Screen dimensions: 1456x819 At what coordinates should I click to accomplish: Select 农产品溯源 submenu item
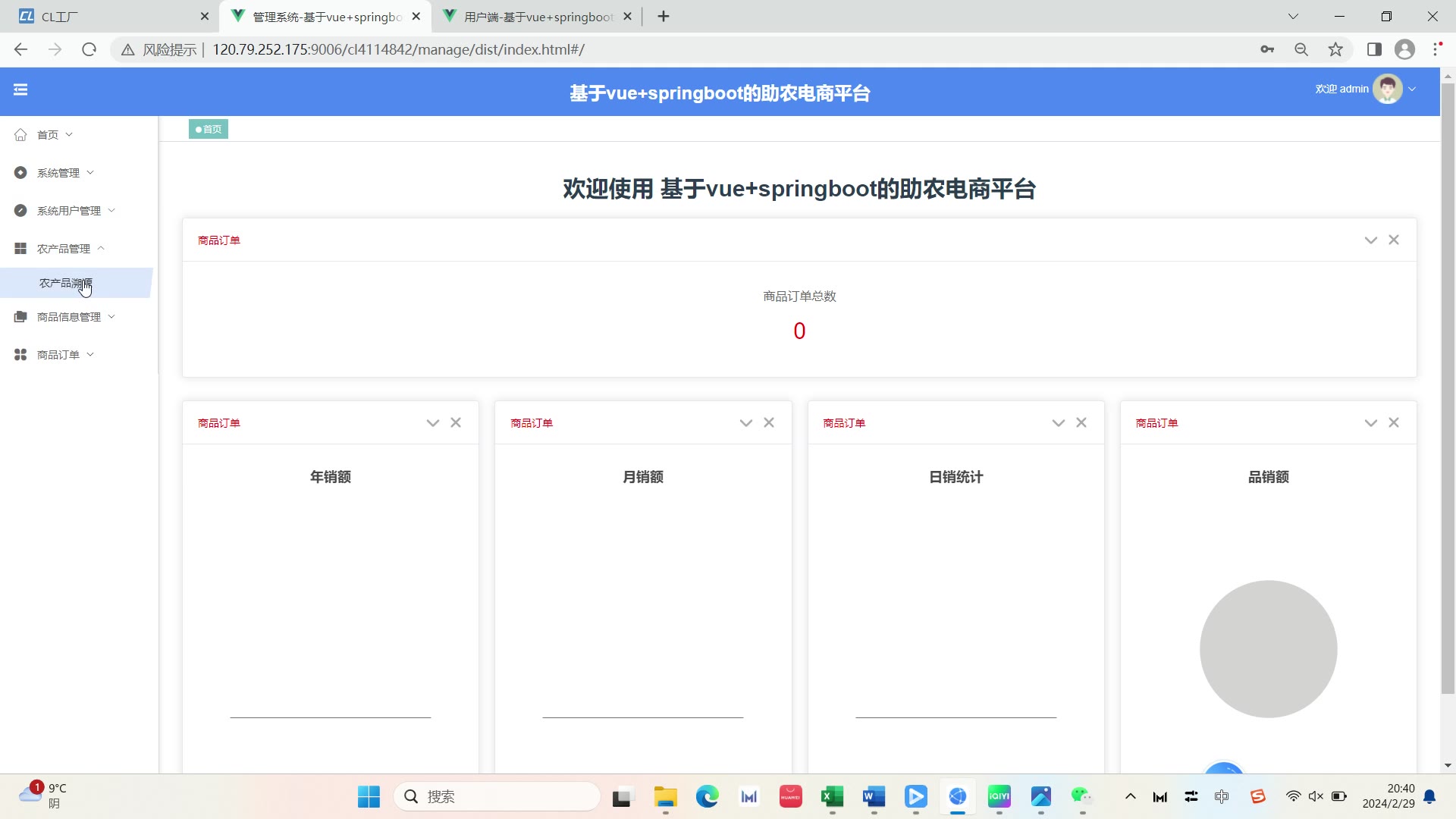click(x=65, y=283)
